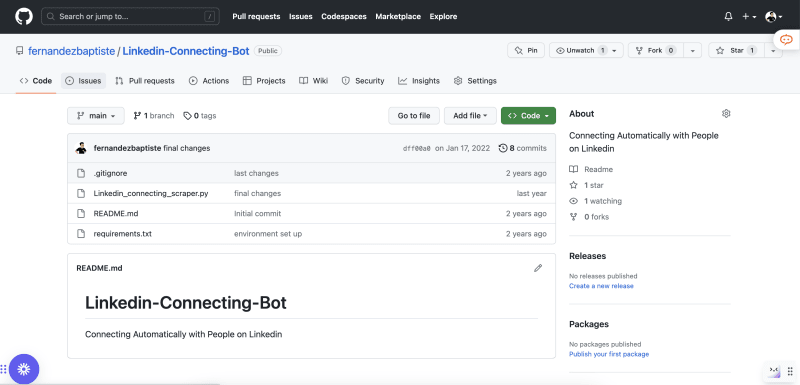Image resolution: width=800 pixels, height=385 pixels.
Task: Click Publish your first package
Action: click(609, 354)
